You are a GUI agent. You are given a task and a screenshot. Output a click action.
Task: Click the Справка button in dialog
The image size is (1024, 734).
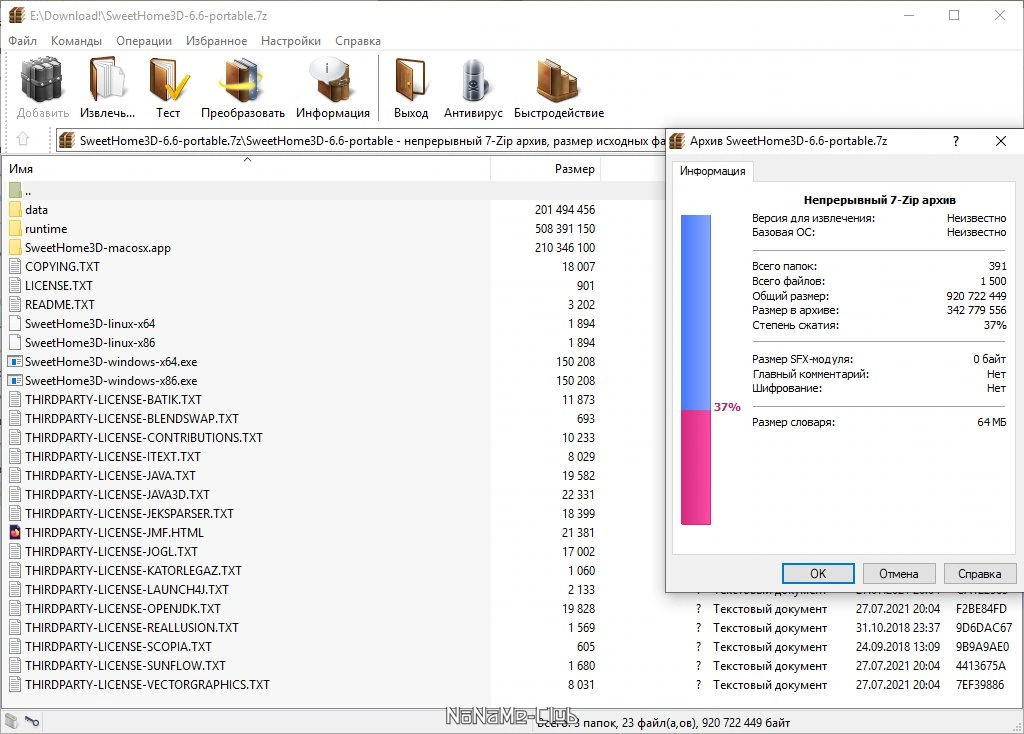pyautogui.click(x=979, y=573)
